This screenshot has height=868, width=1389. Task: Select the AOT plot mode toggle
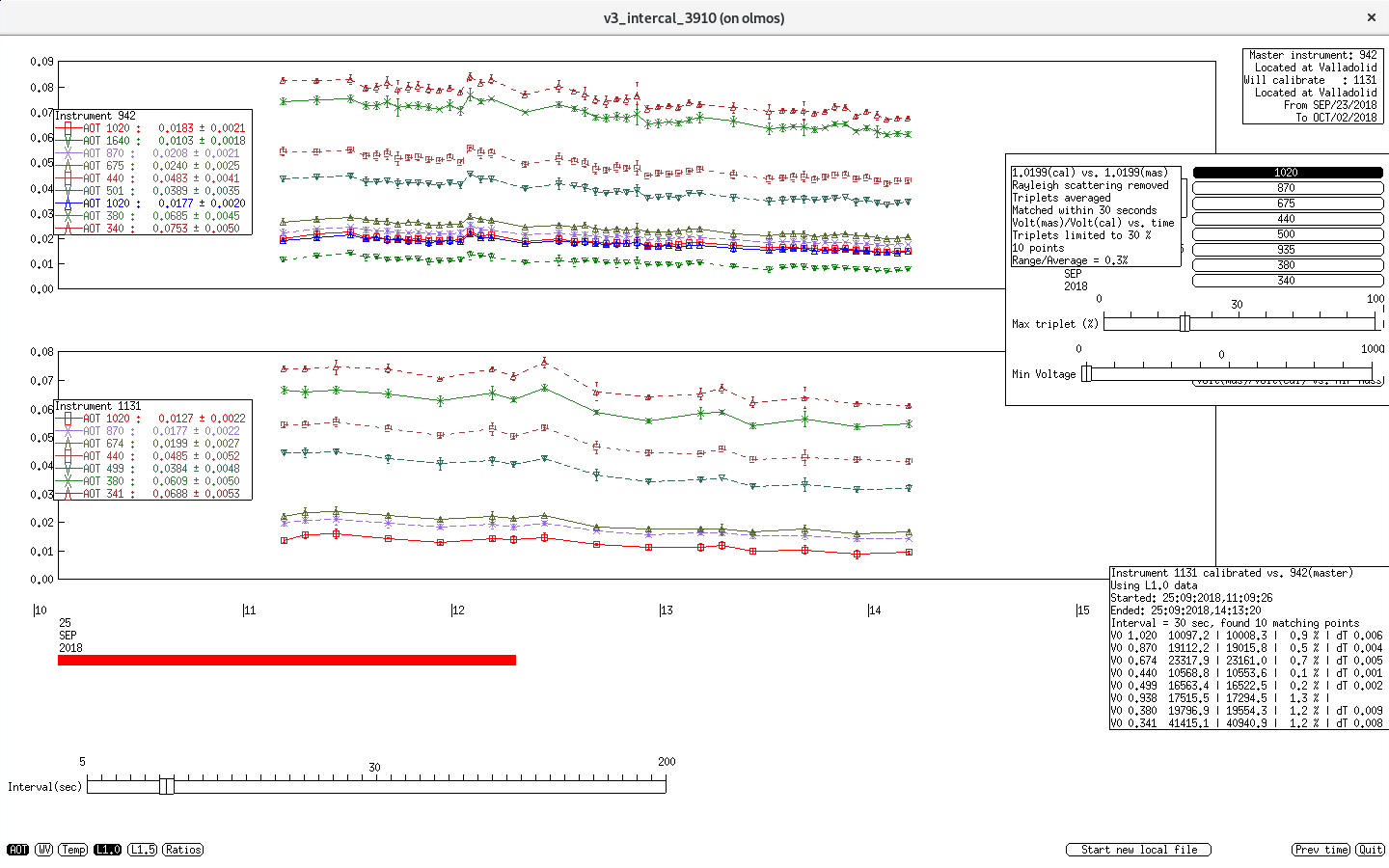pos(18,850)
